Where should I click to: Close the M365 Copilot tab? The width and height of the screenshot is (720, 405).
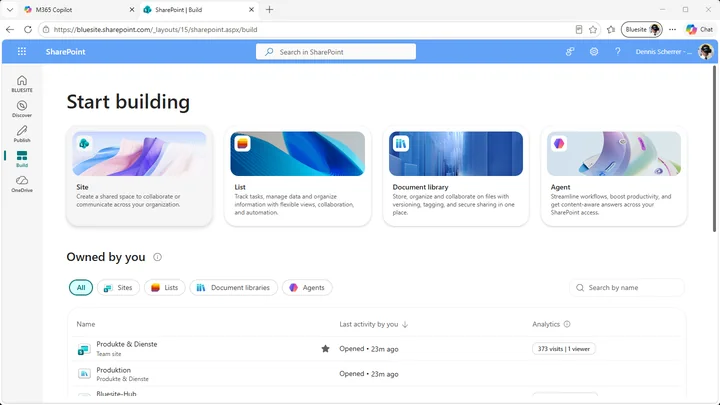(x=132, y=10)
